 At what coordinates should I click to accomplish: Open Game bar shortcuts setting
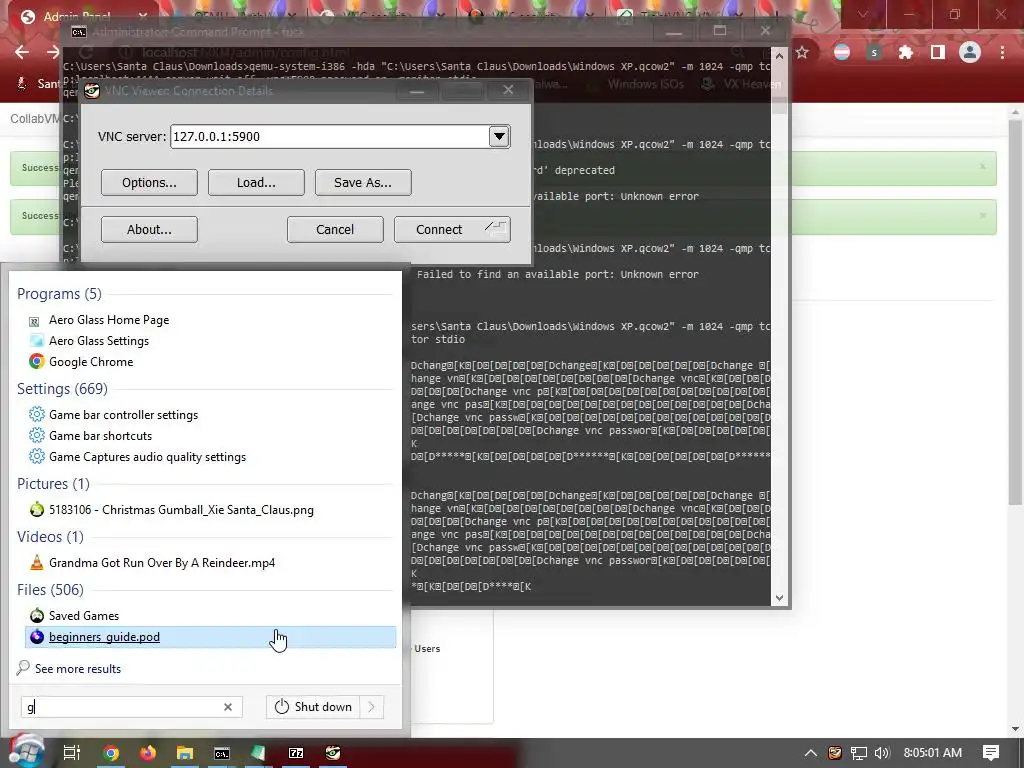tap(100, 436)
